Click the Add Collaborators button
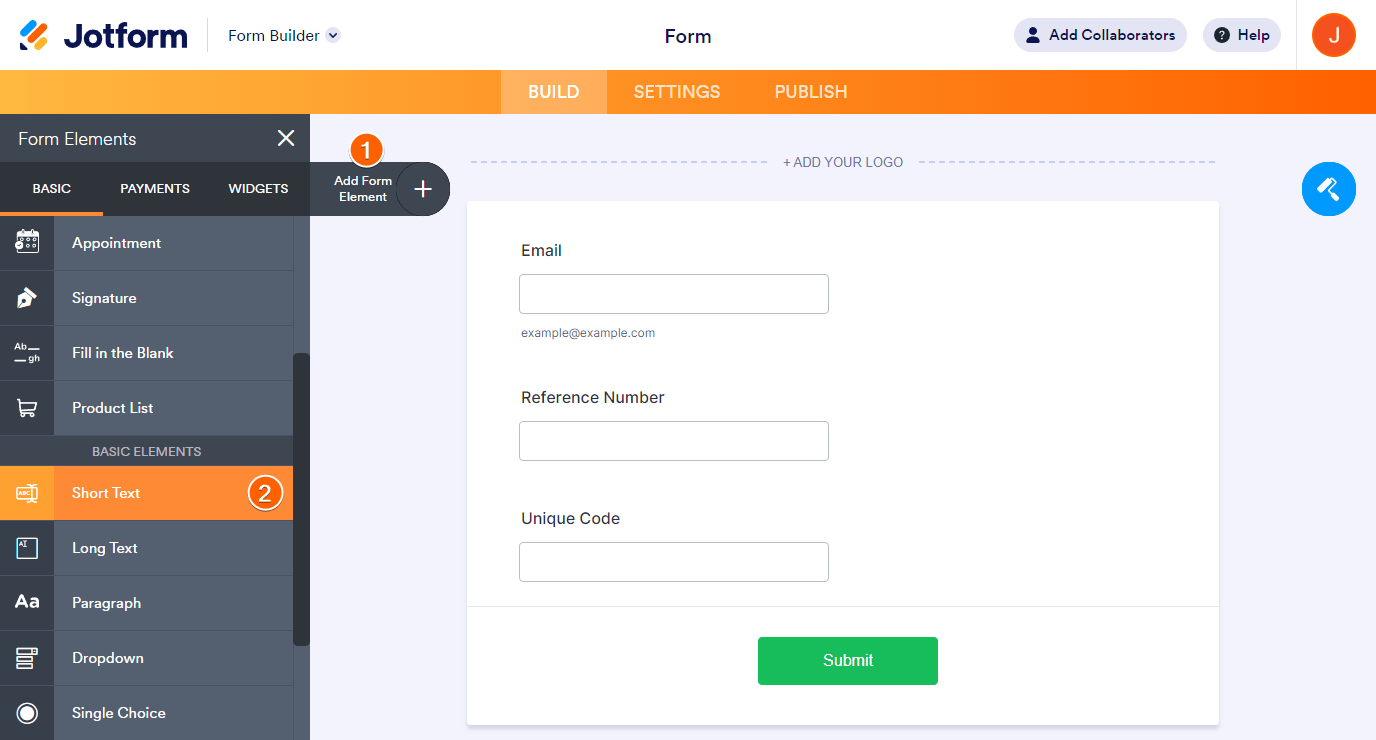 click(x=1100, y=35)
